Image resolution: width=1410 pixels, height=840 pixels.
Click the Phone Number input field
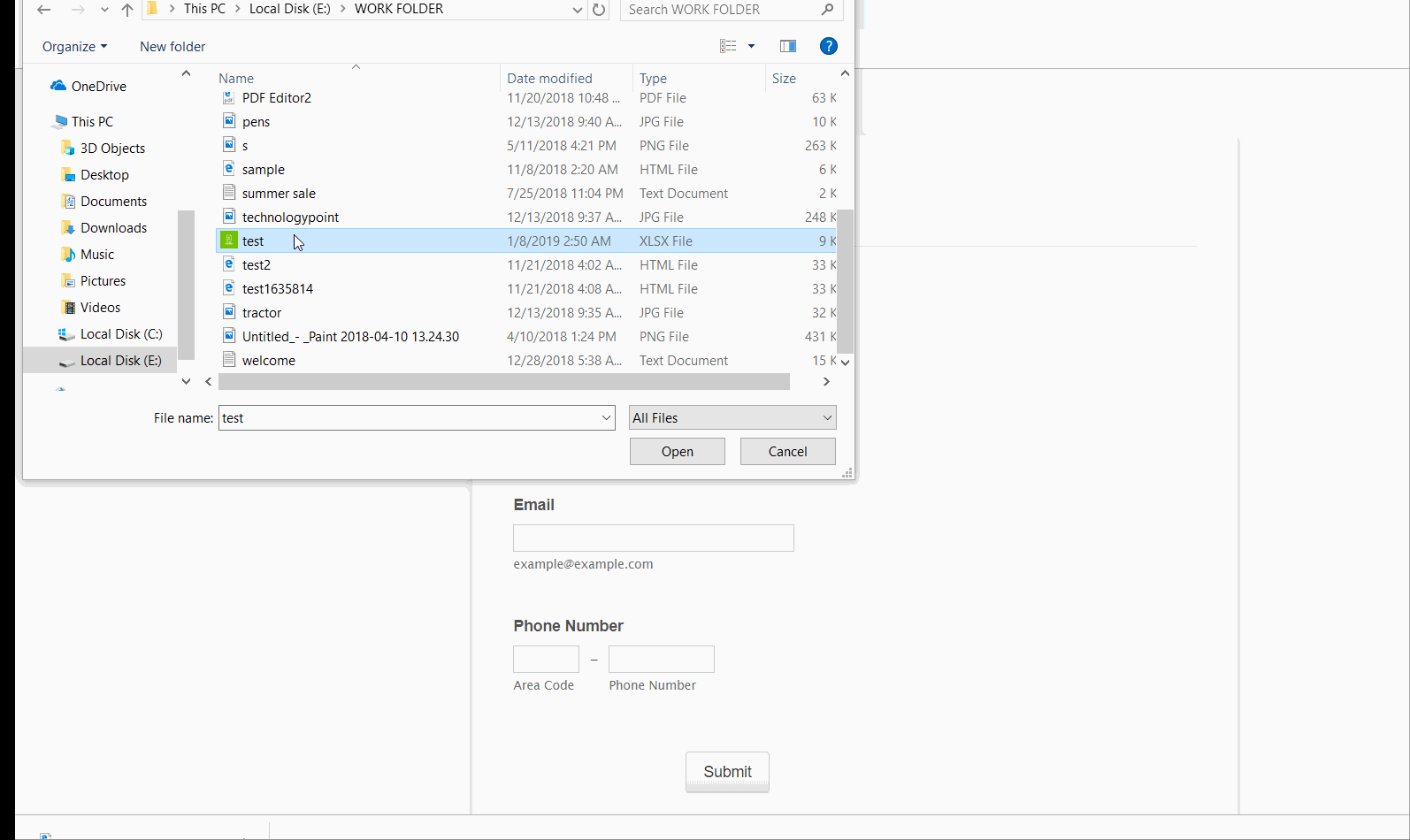click(x=661, y=659)
